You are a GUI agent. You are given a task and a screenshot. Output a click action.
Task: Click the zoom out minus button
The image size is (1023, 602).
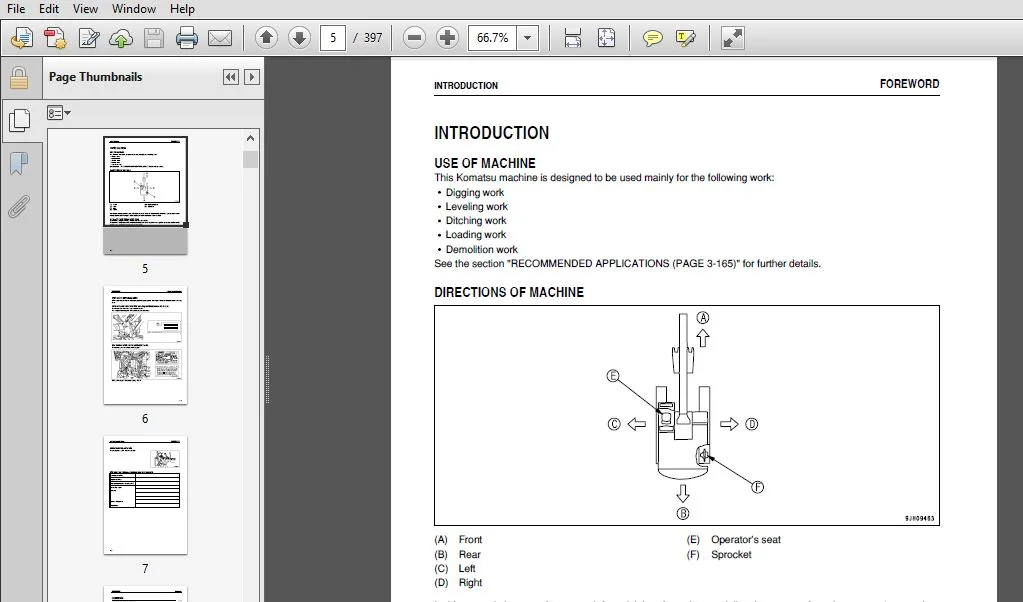pyautogui.click(x=414, y=38)
